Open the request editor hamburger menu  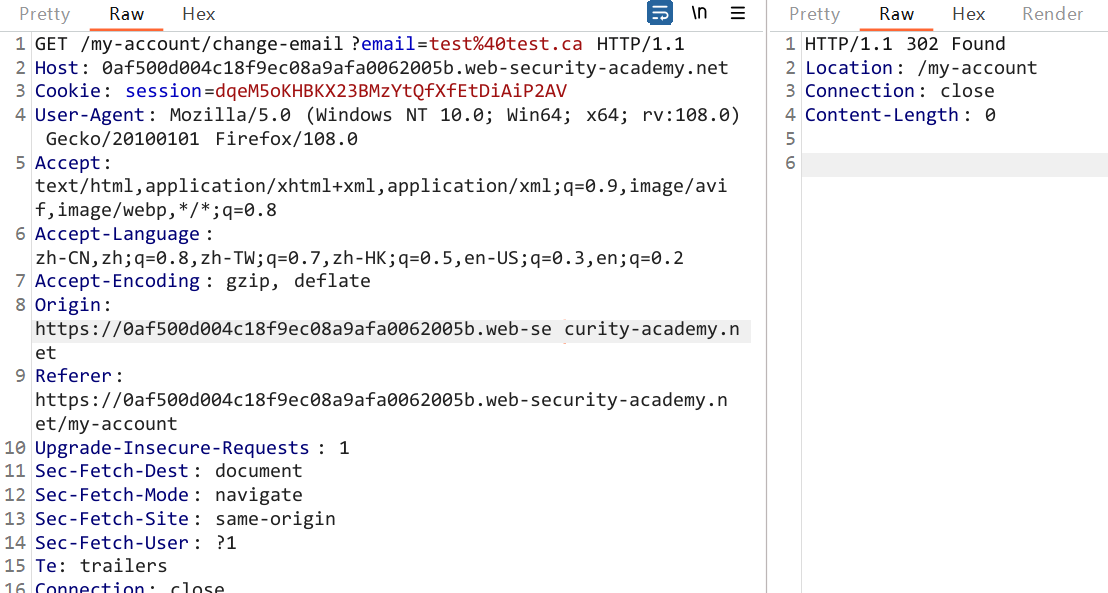pos(738,13)
